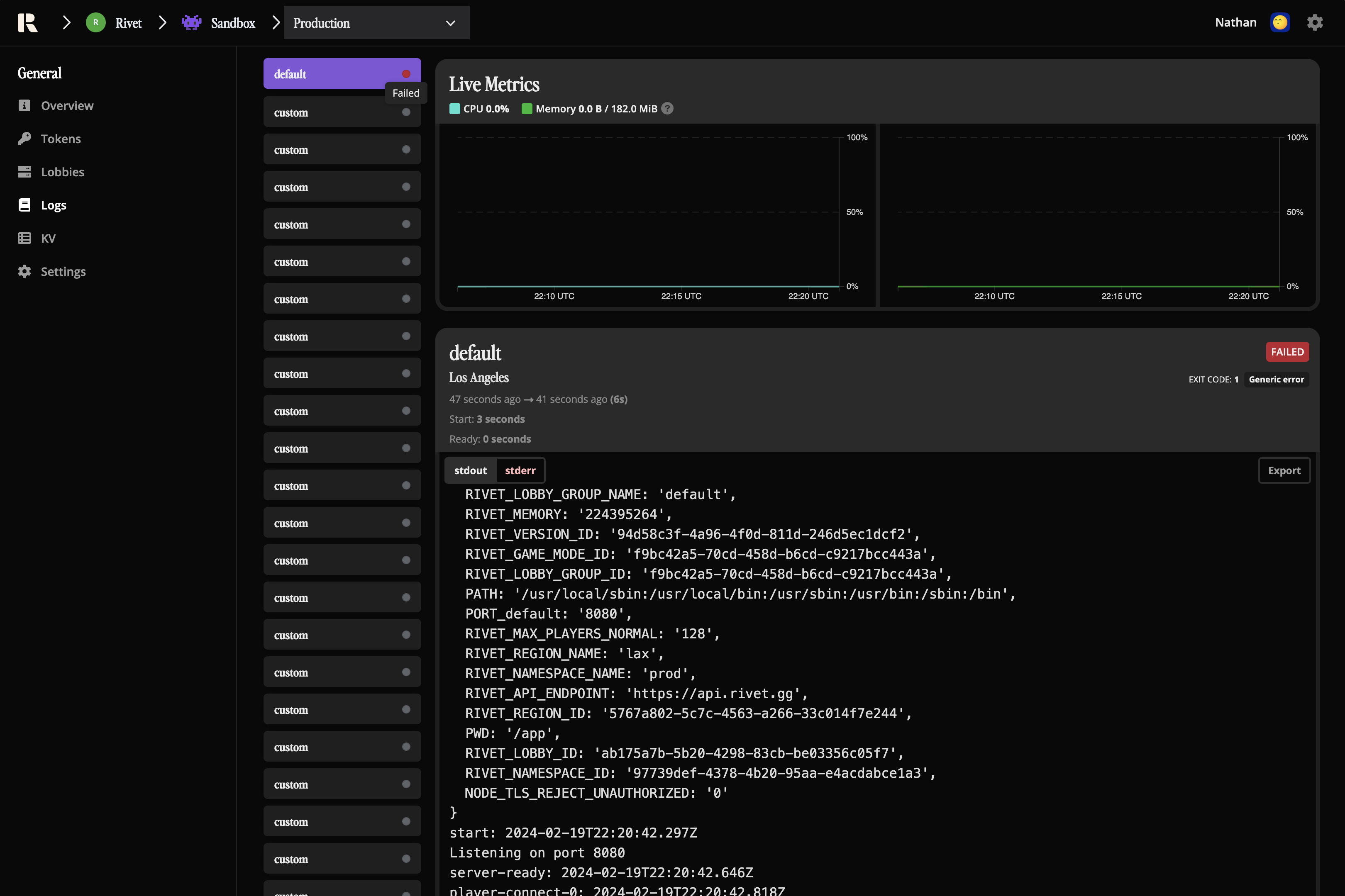The image size is (1345, 896).
Task: Click the CPU color swatch in the legend
Action: point(454,108)
